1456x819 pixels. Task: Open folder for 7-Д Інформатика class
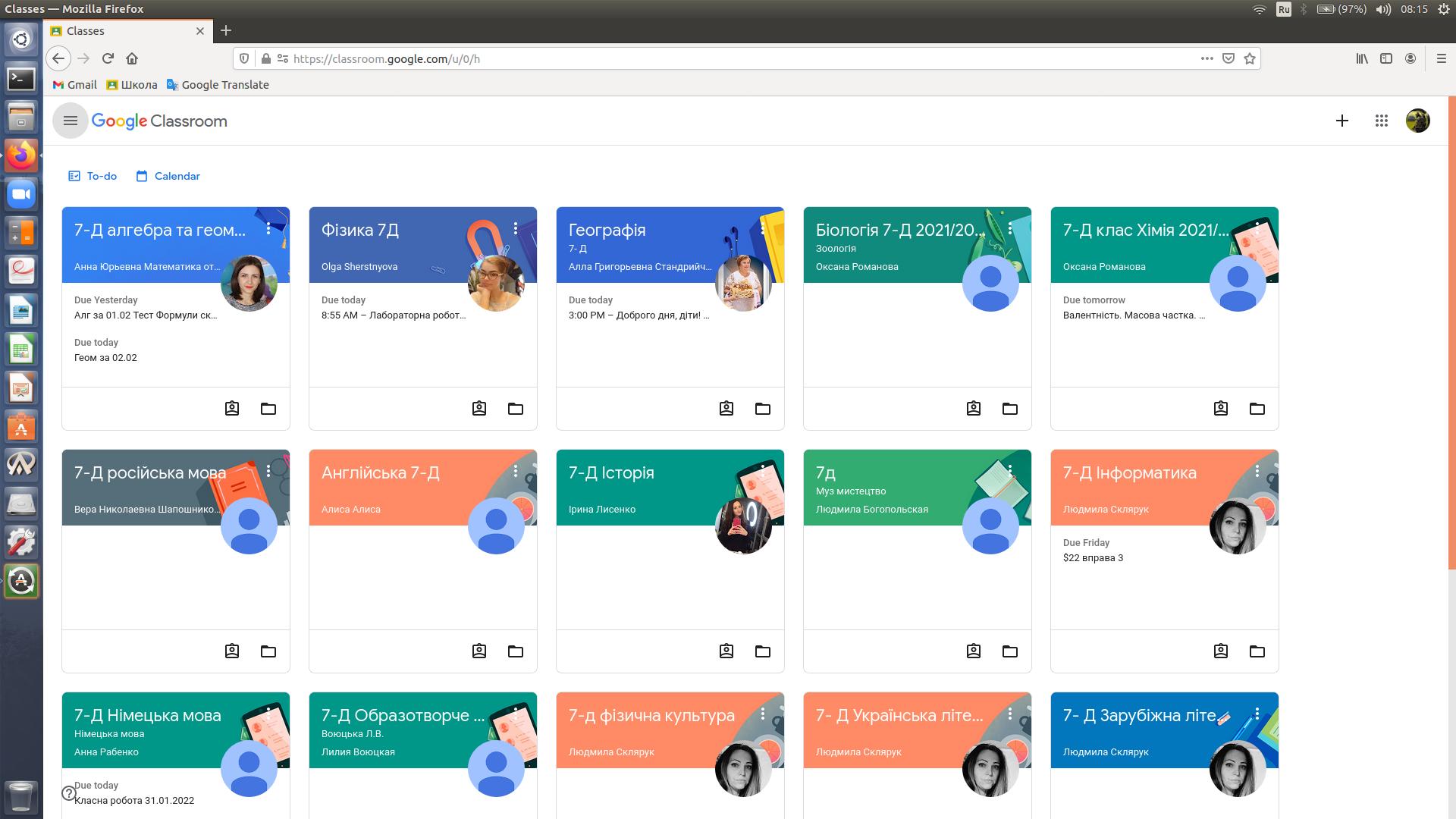coord(1257,651)
